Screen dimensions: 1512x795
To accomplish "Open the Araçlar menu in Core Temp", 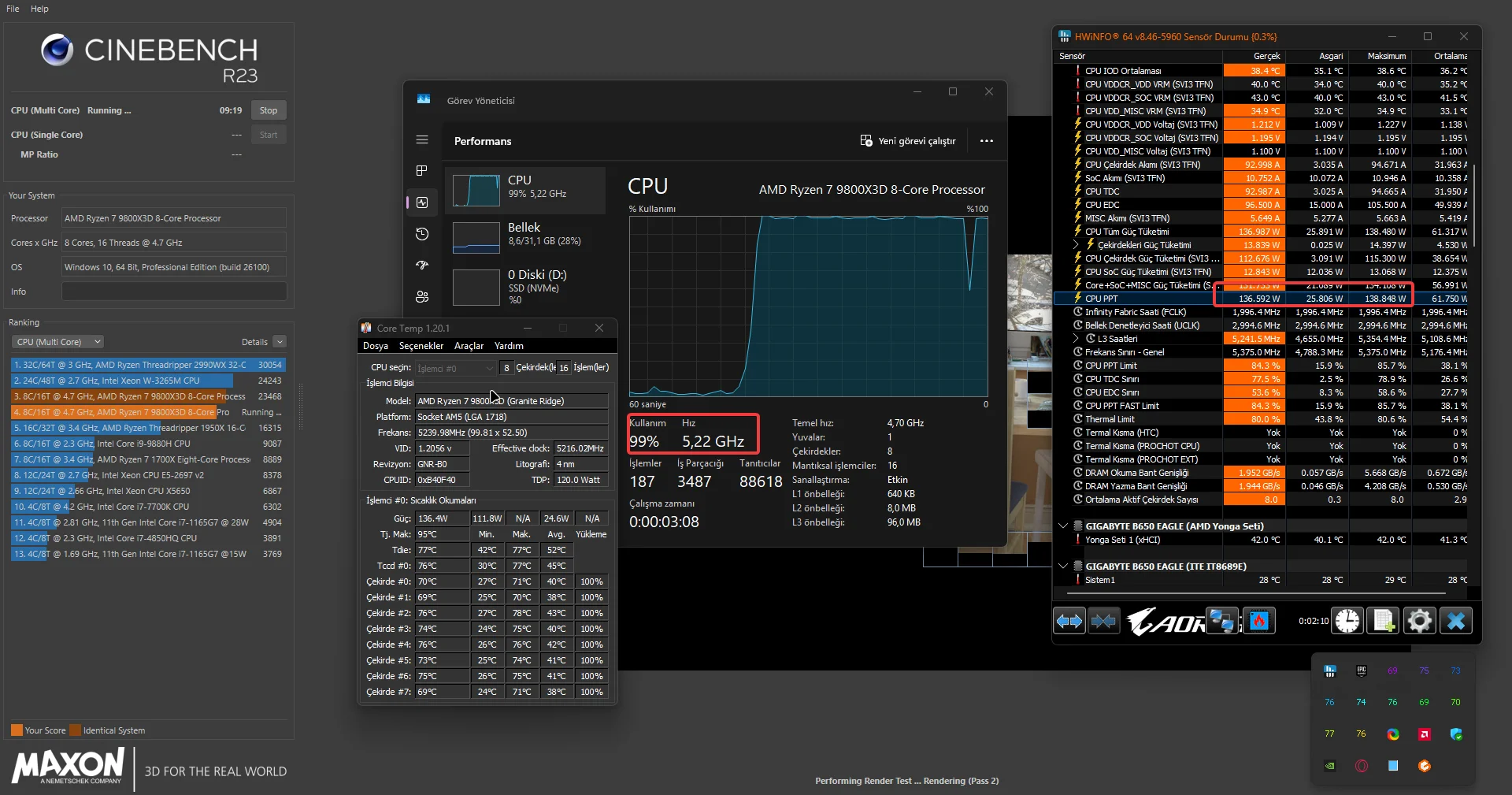I will [469, 346].
